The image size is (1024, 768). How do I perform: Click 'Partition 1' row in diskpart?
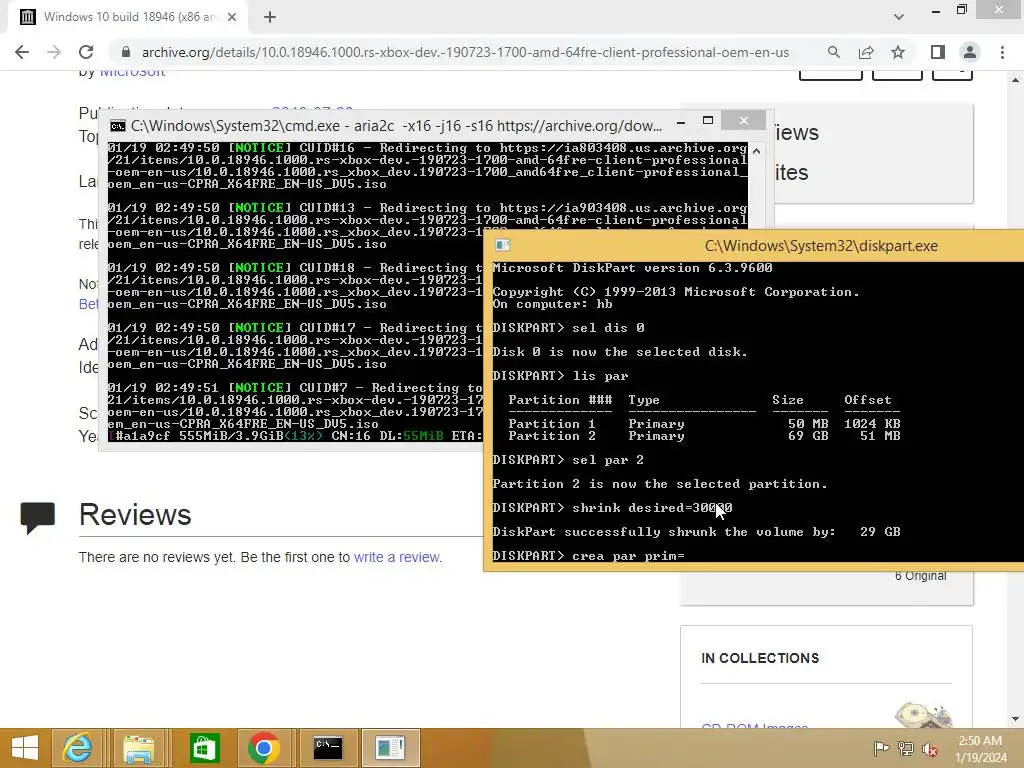click(704, 424)
